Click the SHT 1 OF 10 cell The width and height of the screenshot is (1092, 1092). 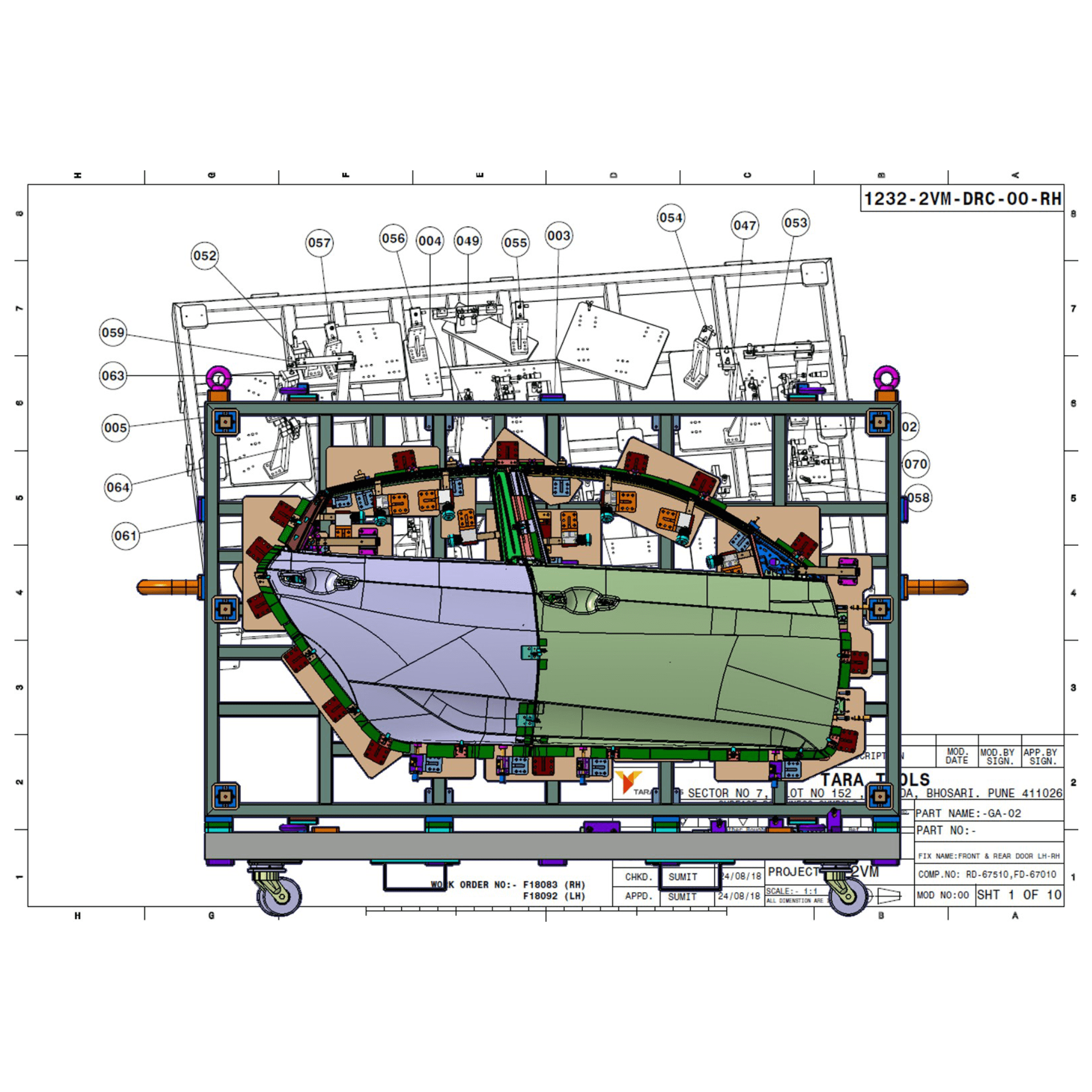click(x=1019, y=896)
